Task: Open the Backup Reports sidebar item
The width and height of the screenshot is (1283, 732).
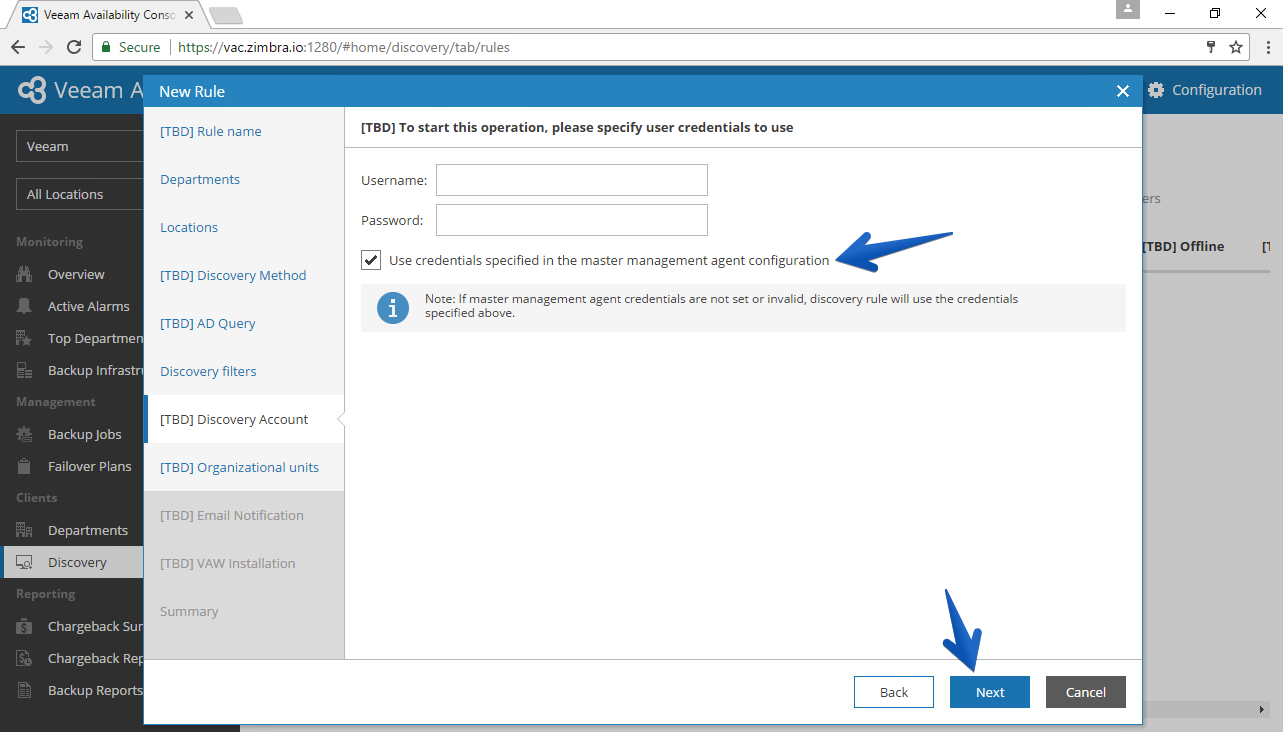Action: point(95,691)
